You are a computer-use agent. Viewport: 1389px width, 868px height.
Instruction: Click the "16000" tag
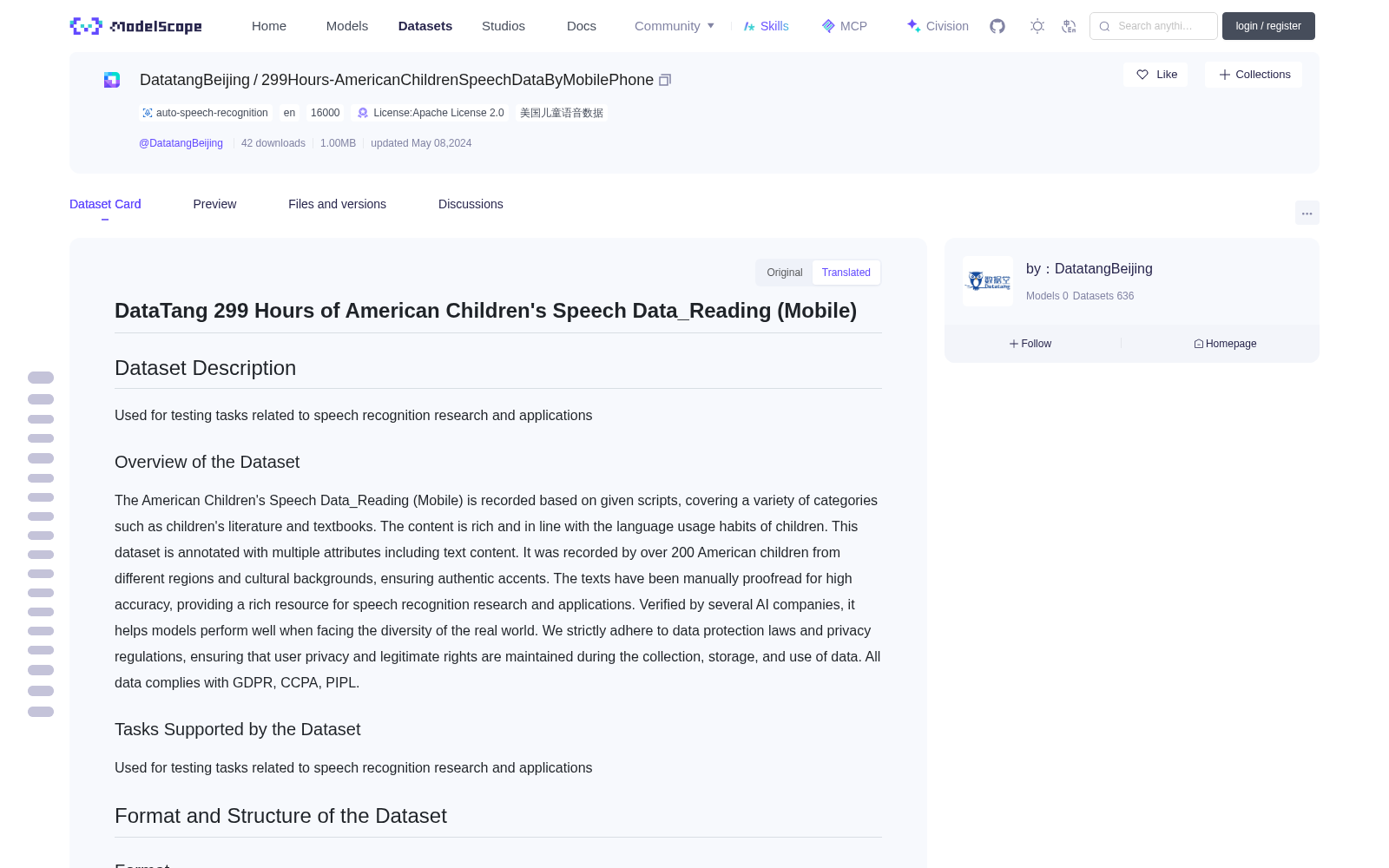tap(326, 113)
